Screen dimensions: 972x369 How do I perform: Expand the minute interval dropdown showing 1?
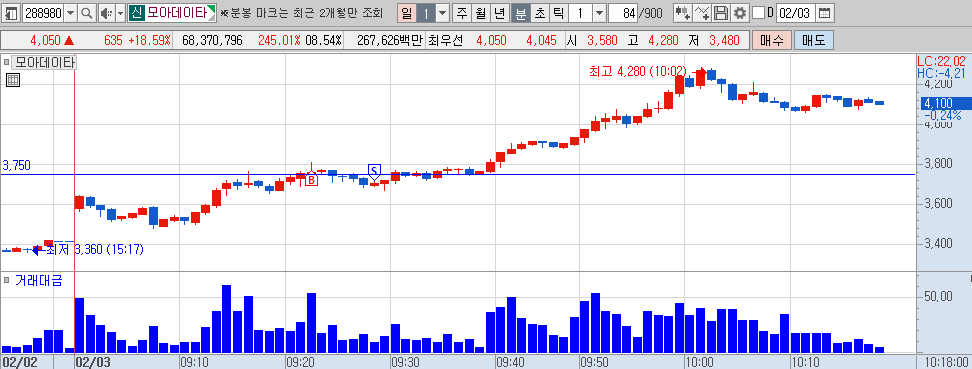tap(599, 12)
